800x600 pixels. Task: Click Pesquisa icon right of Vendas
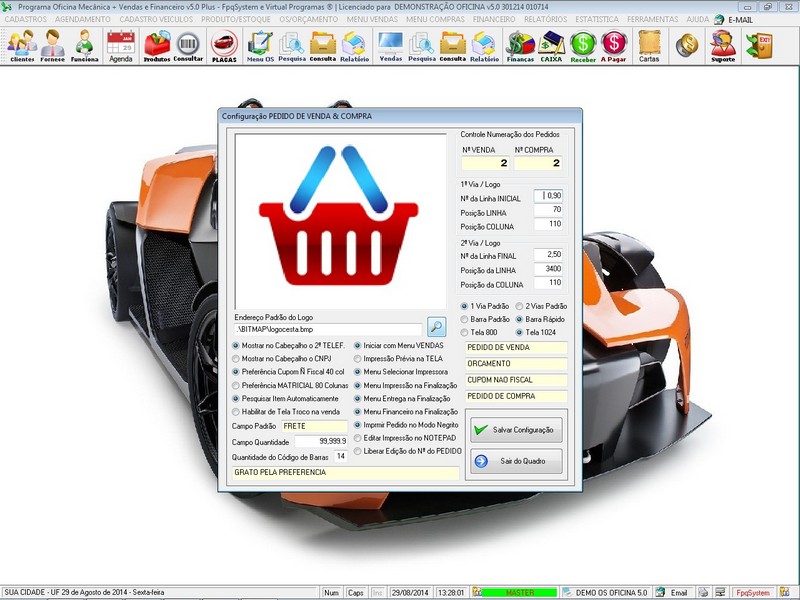pos(422,45)
